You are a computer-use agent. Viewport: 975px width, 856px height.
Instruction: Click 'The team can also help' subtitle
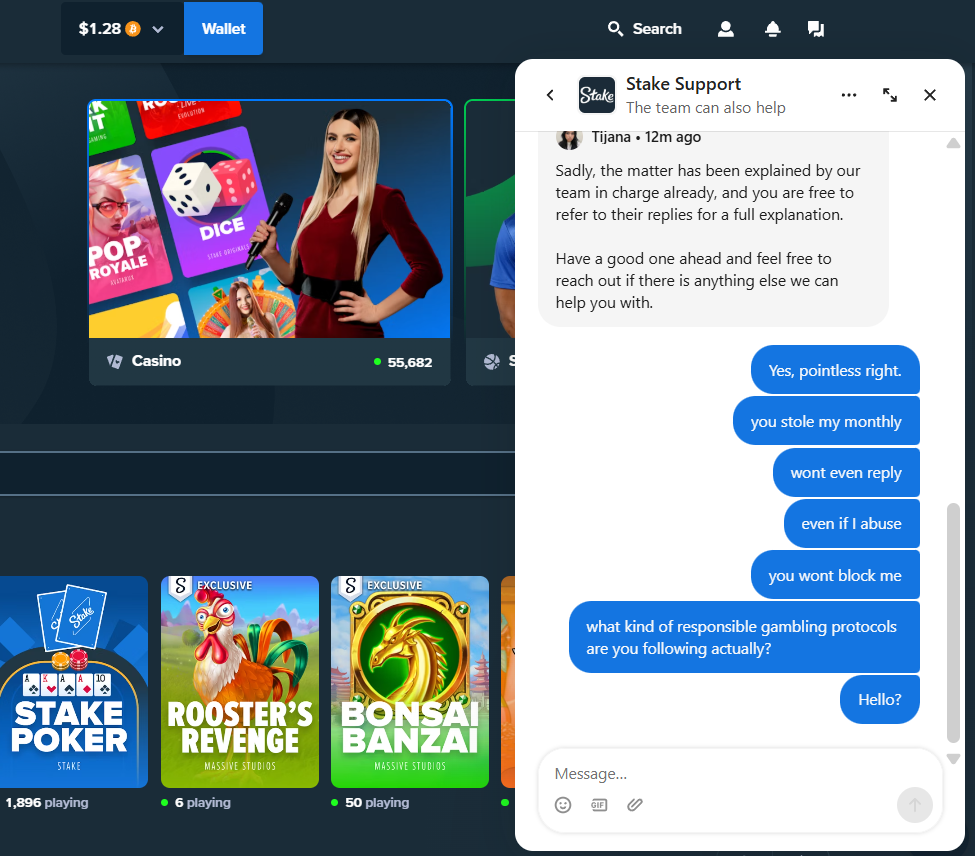[x=706, y=108]
